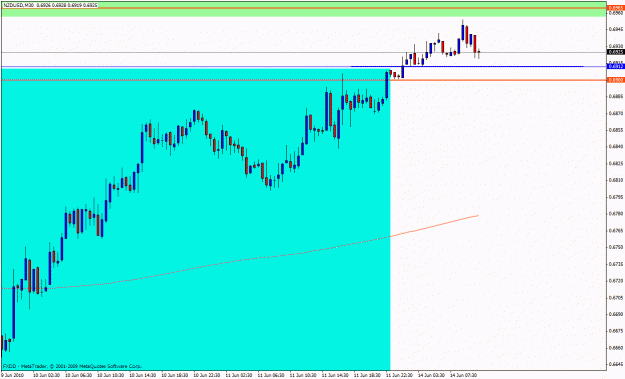Image resolution: width=625 pixels, height=379 pixels.
Task: Click the 0.6660 price scale label
Action: 616,348
